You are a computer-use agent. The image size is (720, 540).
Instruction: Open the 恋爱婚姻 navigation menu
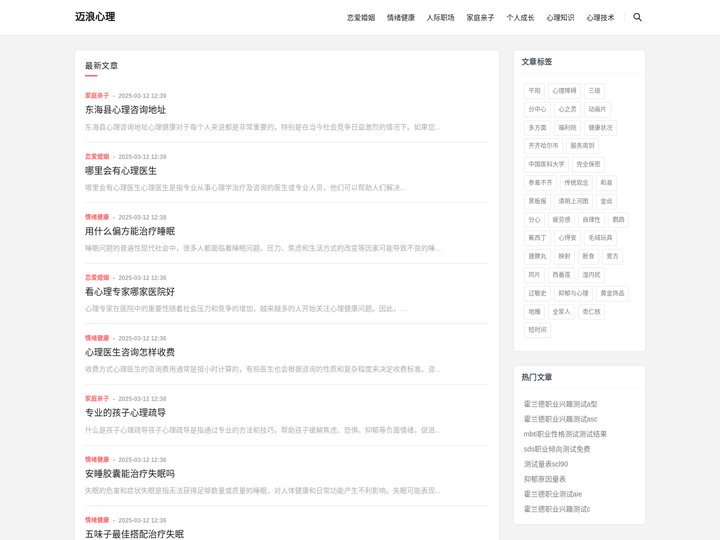pyautogui.click(x=361, y=17)
